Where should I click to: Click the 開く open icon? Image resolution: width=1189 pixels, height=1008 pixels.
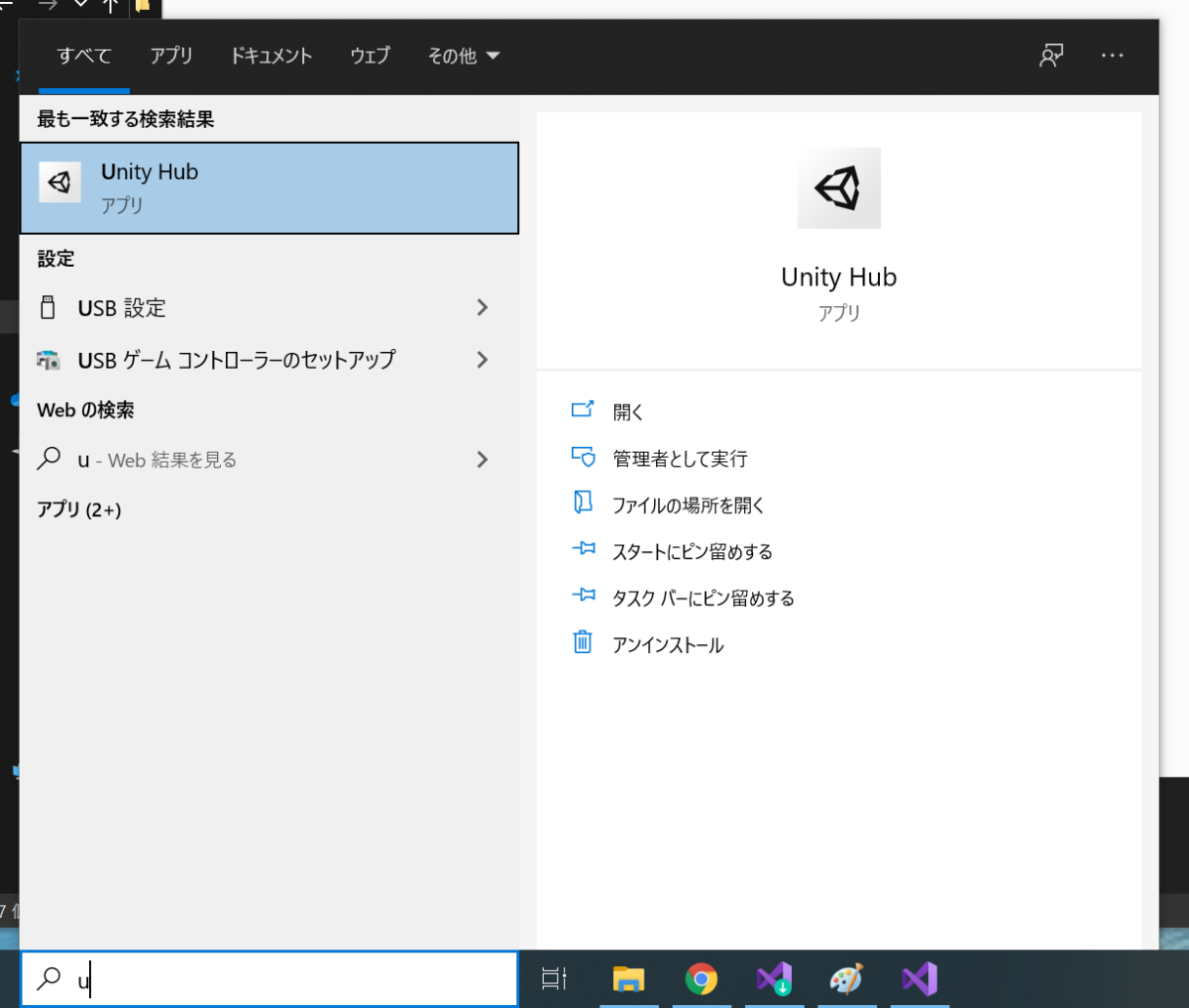[x=583, y=408]
